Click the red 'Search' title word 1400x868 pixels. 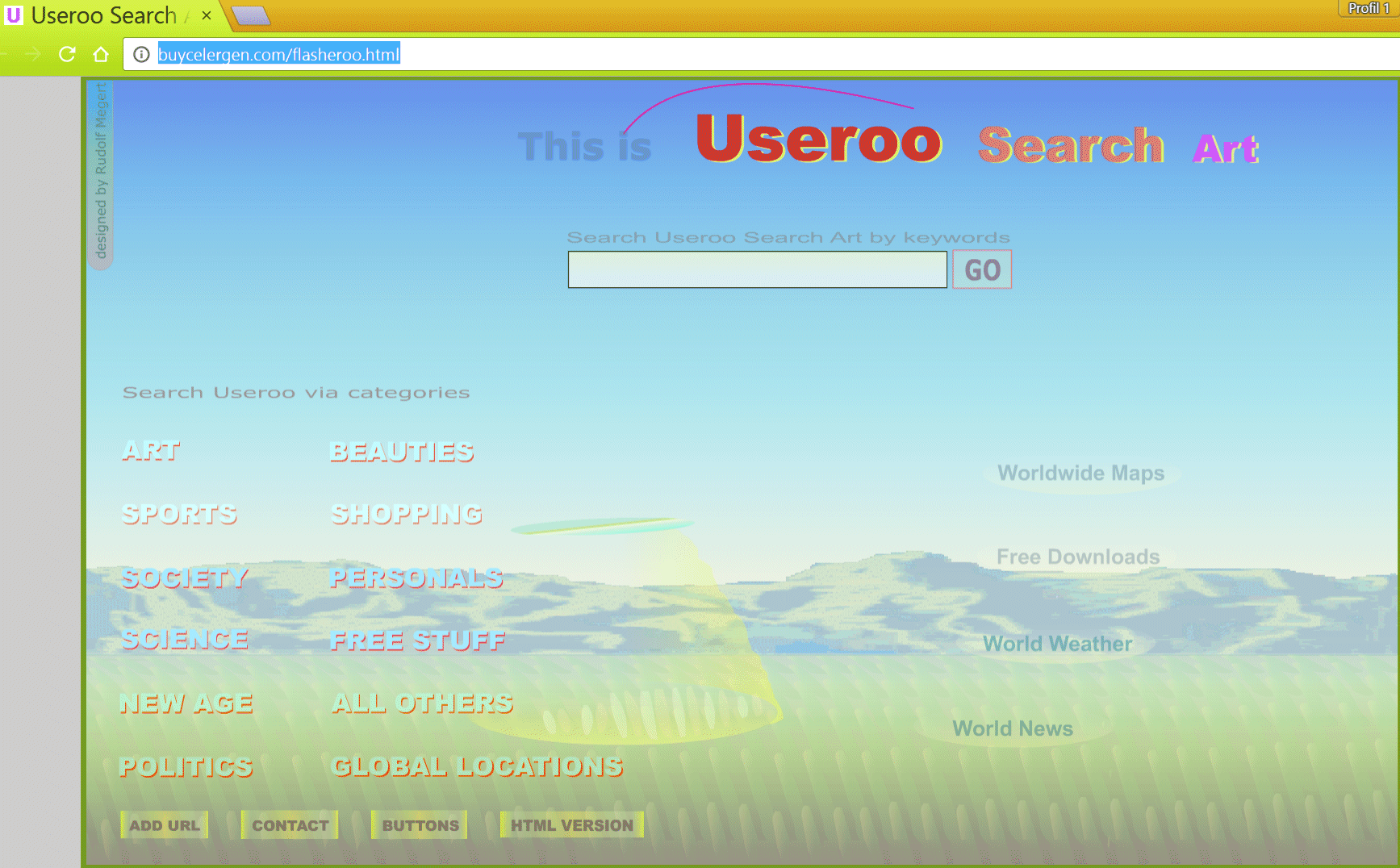point(1071,145)
